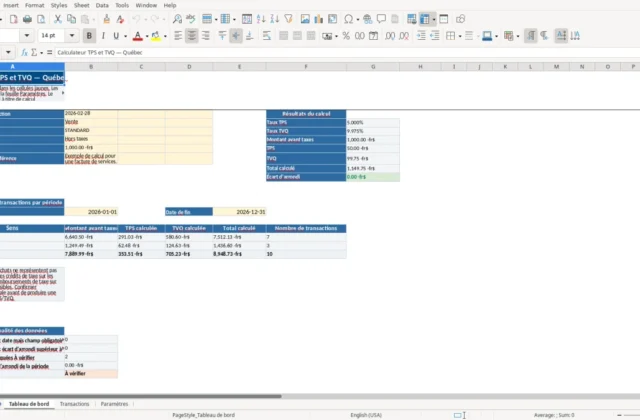Click the Clear Direct Formatting icon
Screen dimensions: 640x420
click(120, 19)
